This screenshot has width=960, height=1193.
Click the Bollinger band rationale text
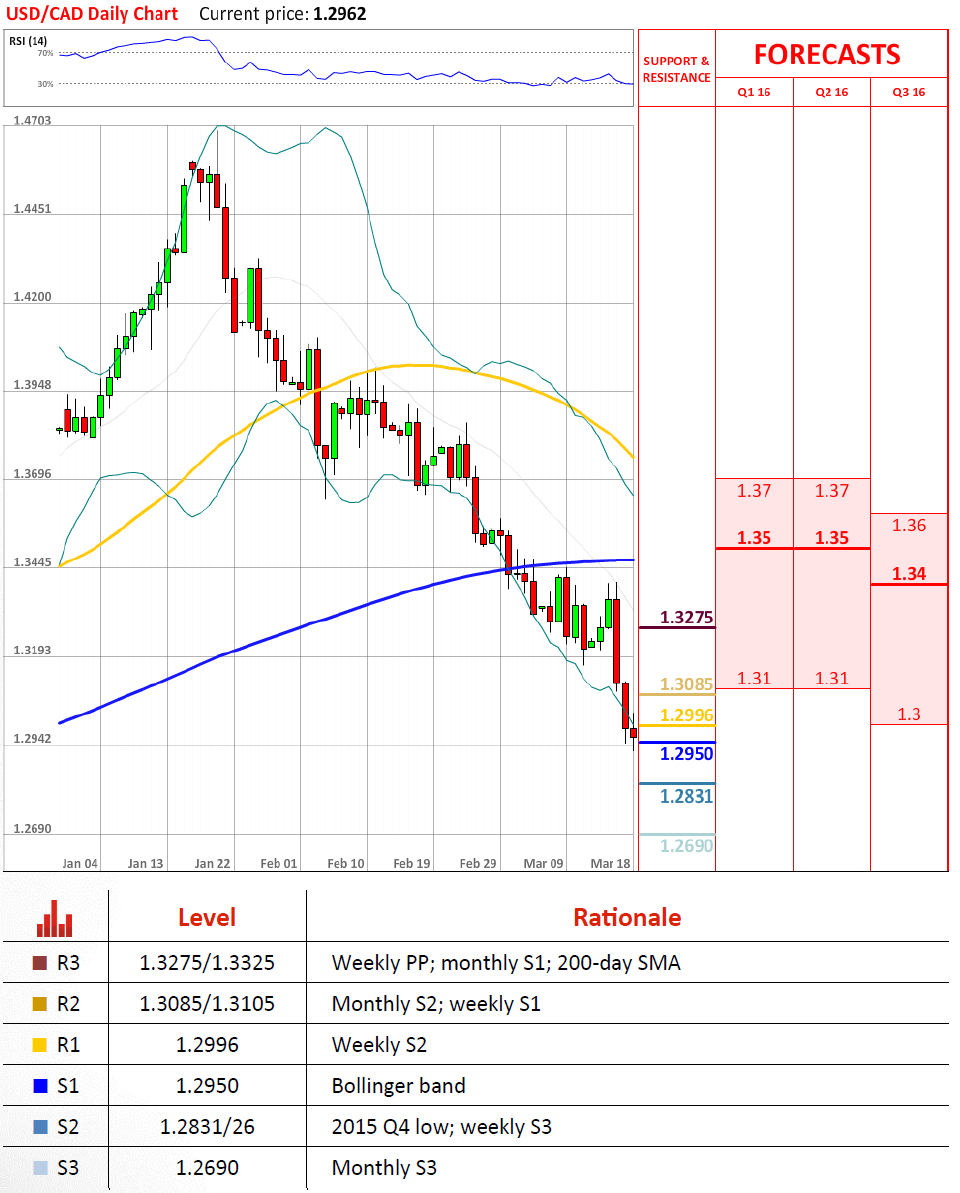pyautogui.click(x=399, y=1086)
